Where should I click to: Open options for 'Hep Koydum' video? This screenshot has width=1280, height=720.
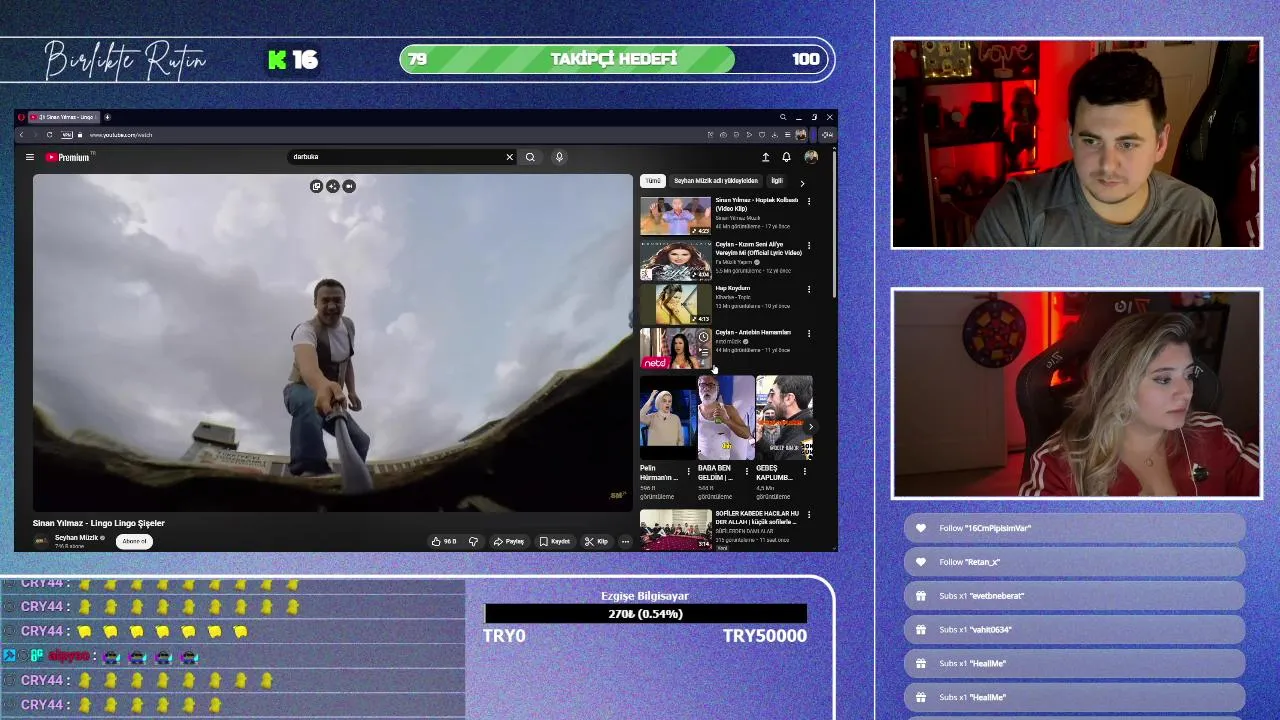click(x=809, y=289)
